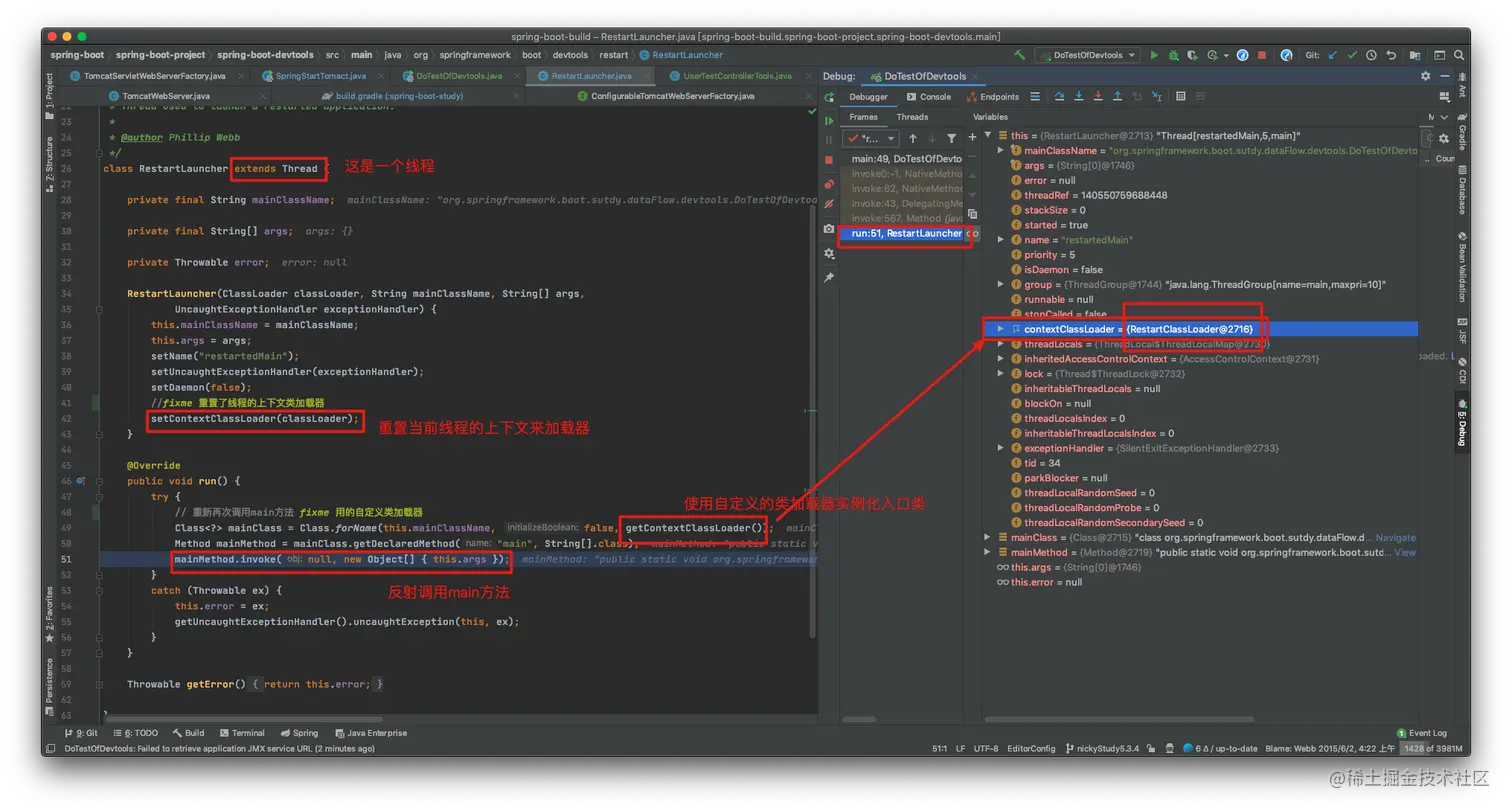Image resolution: width=1512 pixels, height=811 pixels.
Task: Select the 'run:51, RestartLauncher' stack frame
Action: 900,233
